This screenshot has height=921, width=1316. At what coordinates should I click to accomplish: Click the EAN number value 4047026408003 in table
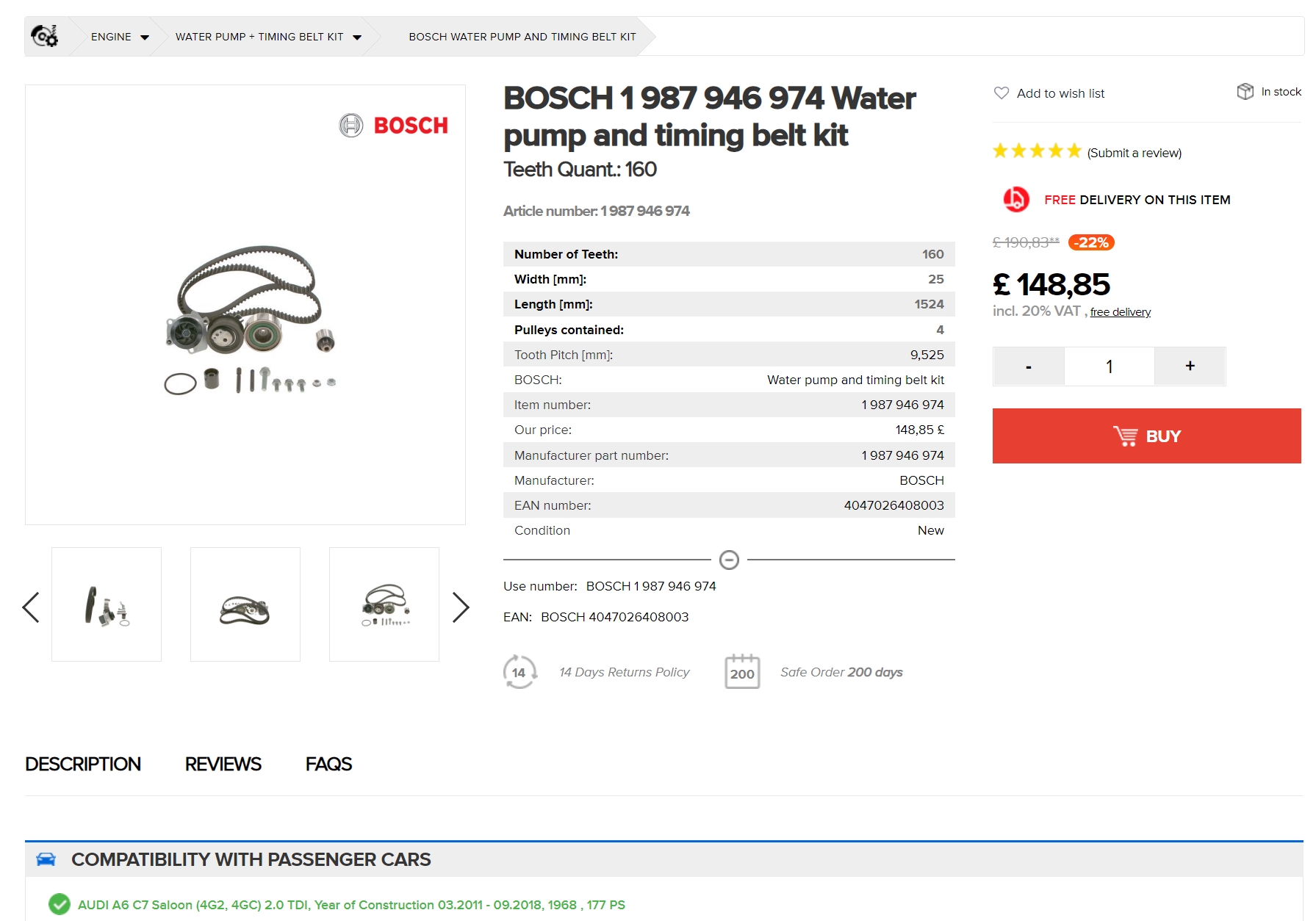pos(893,505)
